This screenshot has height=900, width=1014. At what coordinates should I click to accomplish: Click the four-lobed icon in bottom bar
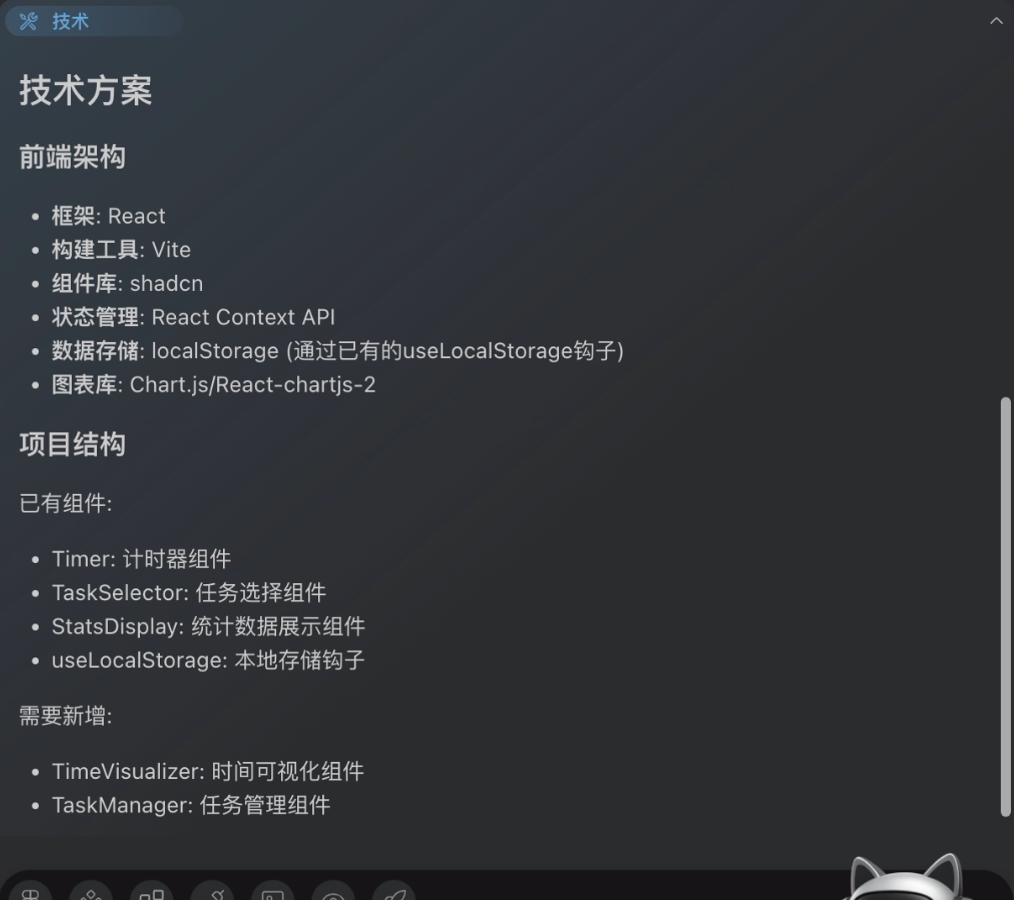coord(30,892)
